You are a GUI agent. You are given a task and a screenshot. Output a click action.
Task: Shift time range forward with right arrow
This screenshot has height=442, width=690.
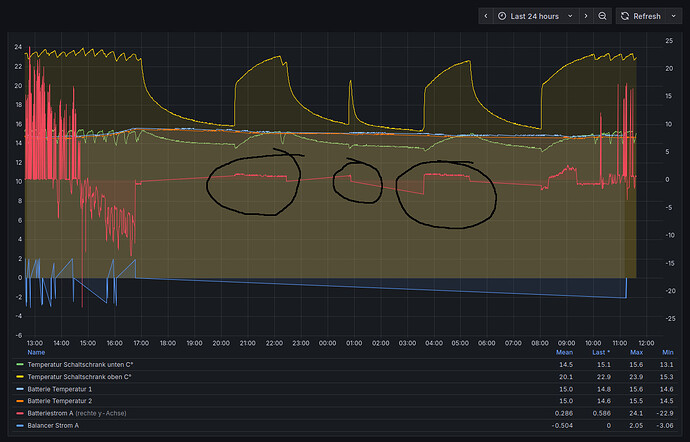(586, 16)
